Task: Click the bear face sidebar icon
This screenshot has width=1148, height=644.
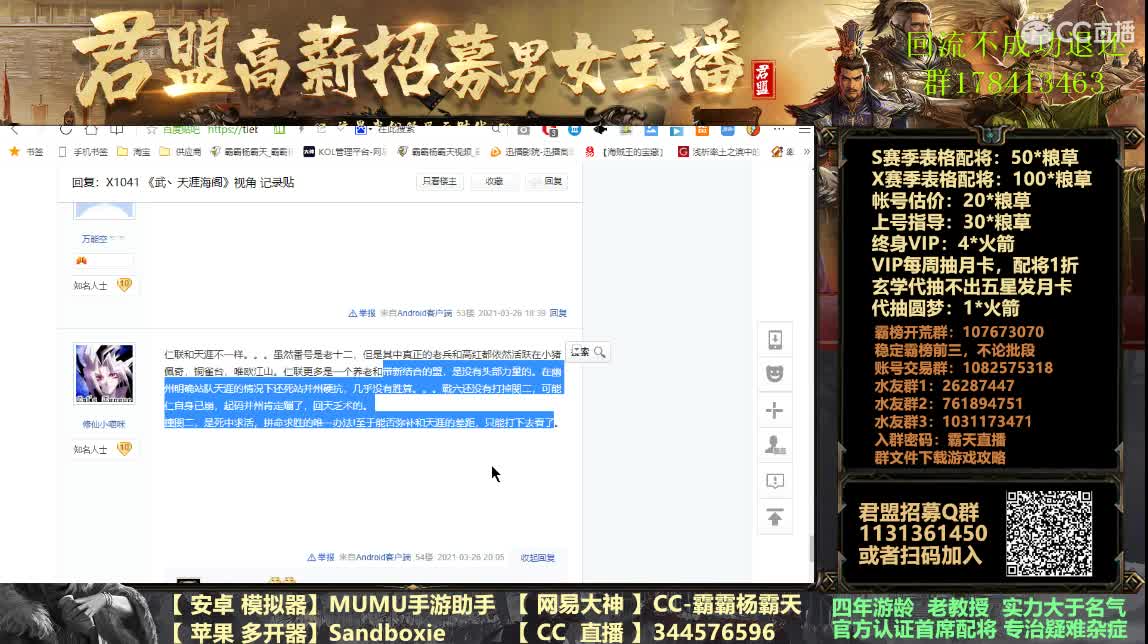Action: click(775, 374)
